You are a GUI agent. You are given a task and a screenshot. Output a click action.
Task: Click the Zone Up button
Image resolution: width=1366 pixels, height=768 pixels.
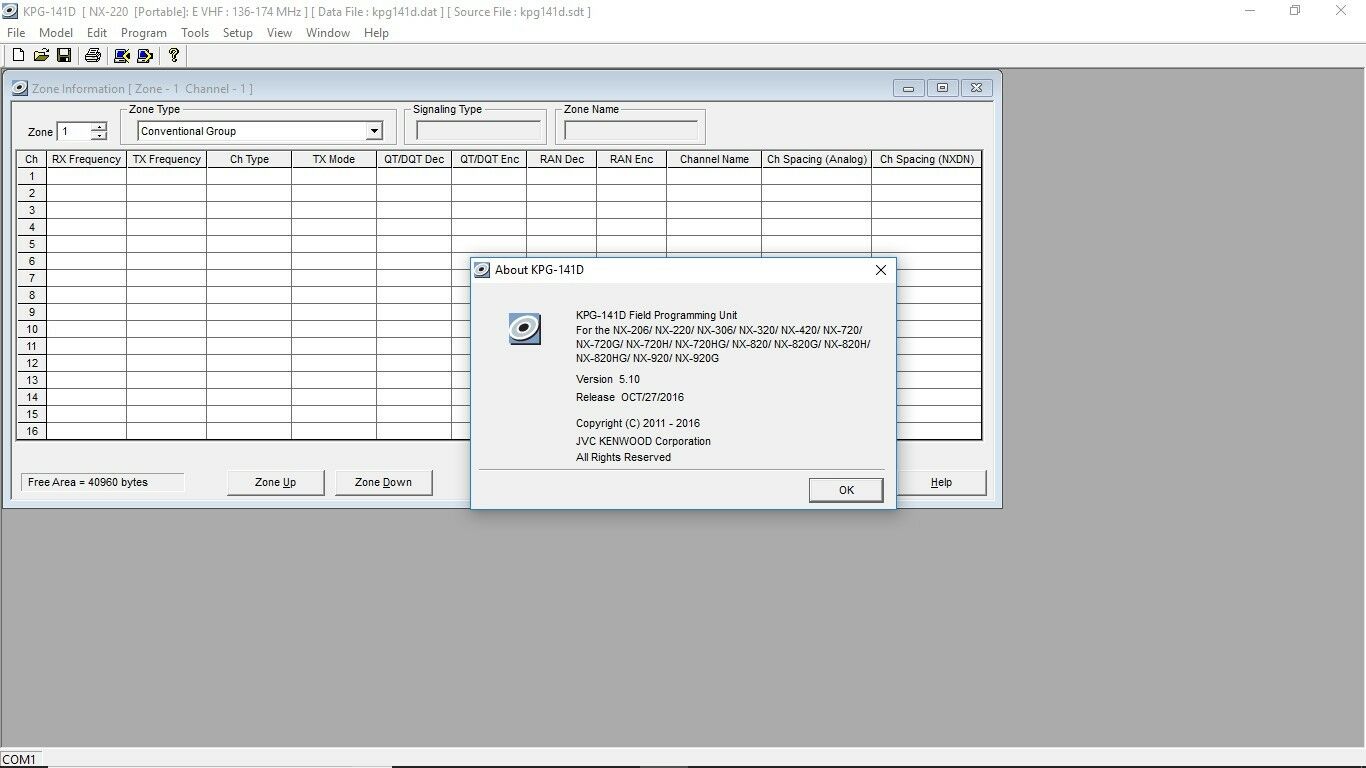275,482
